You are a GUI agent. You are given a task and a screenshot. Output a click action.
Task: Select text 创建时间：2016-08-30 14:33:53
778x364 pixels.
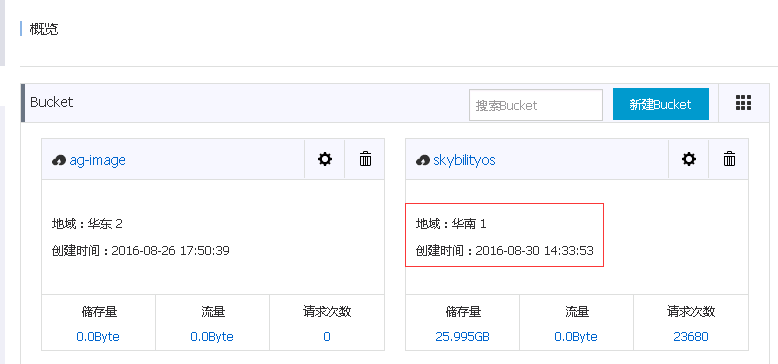point(505,250)
